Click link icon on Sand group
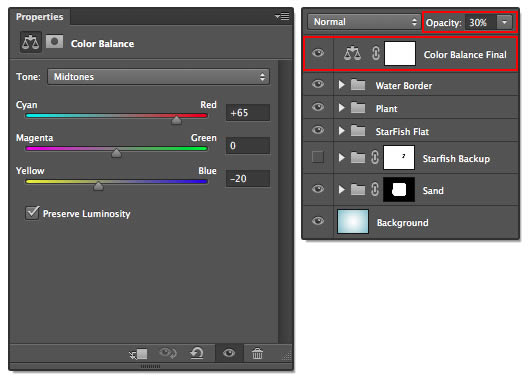This screenshot has height=380, width=530. tap(375, 189)
